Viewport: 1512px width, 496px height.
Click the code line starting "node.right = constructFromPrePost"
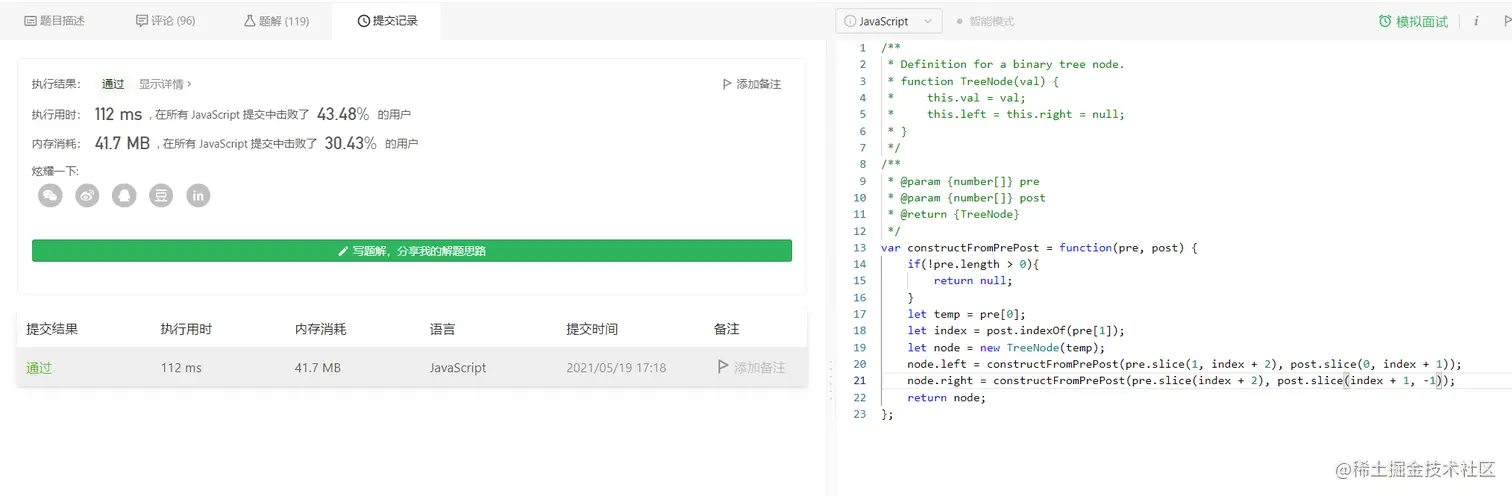pyautogui.click(x=1181, y=381)
